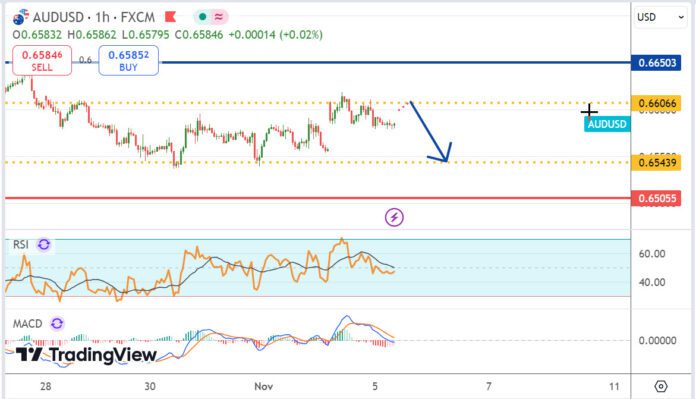Image resolution: width=696 pixels, height=399 pixels.
Task: Click the MACD indicator label
Action: pyautogui.click(x=28, y=324)
